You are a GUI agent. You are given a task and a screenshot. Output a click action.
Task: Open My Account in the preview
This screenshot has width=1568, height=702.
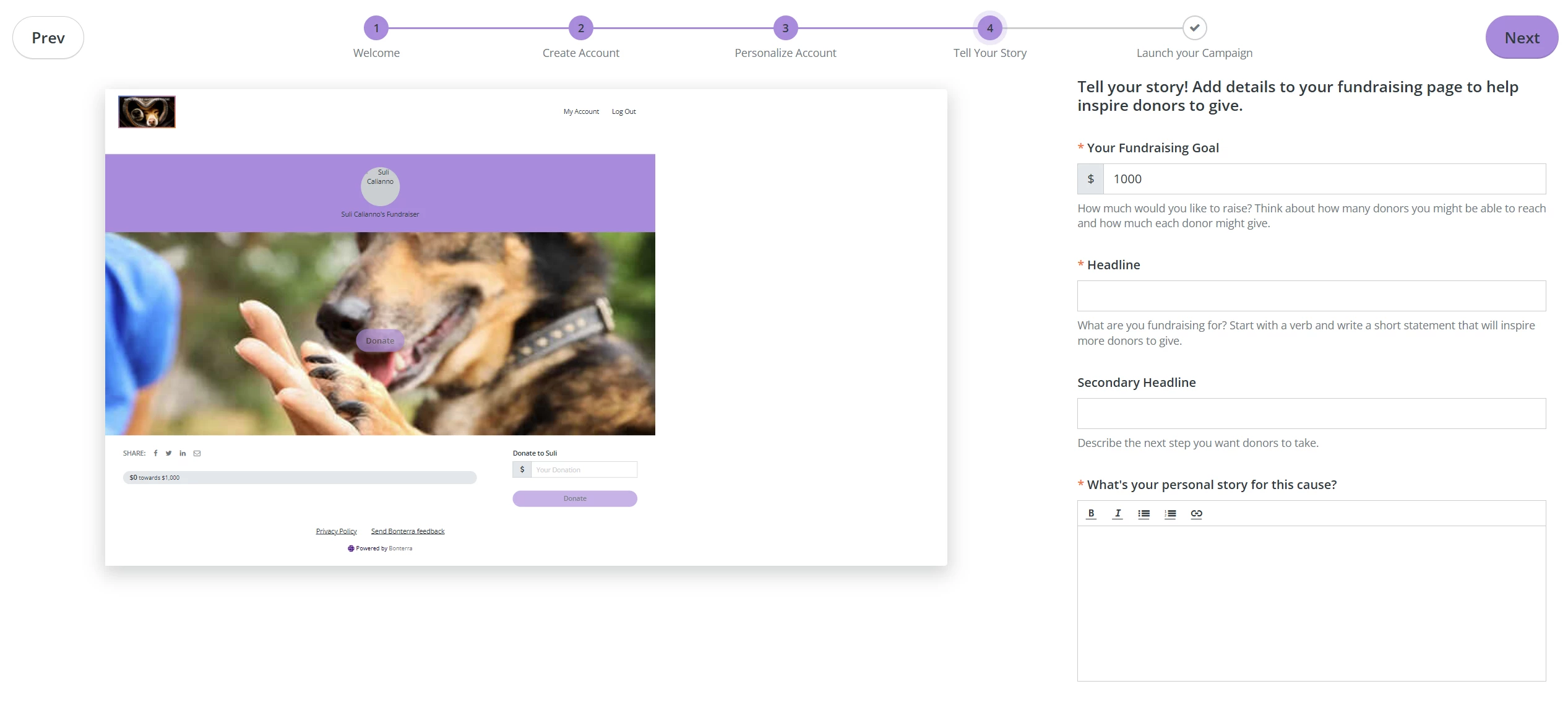click(x=580, y=111)
